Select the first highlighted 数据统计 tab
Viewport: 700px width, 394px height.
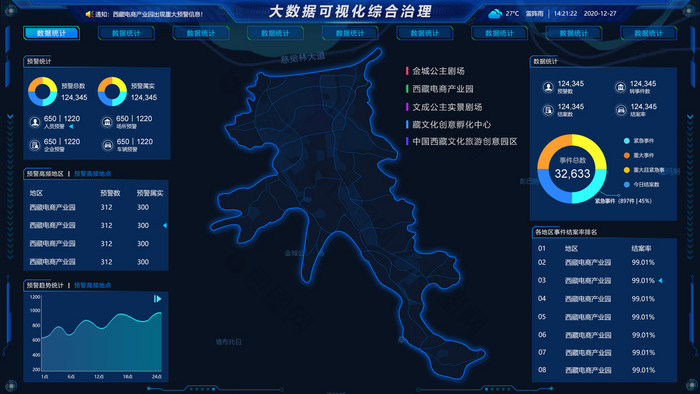coord(51,33)
